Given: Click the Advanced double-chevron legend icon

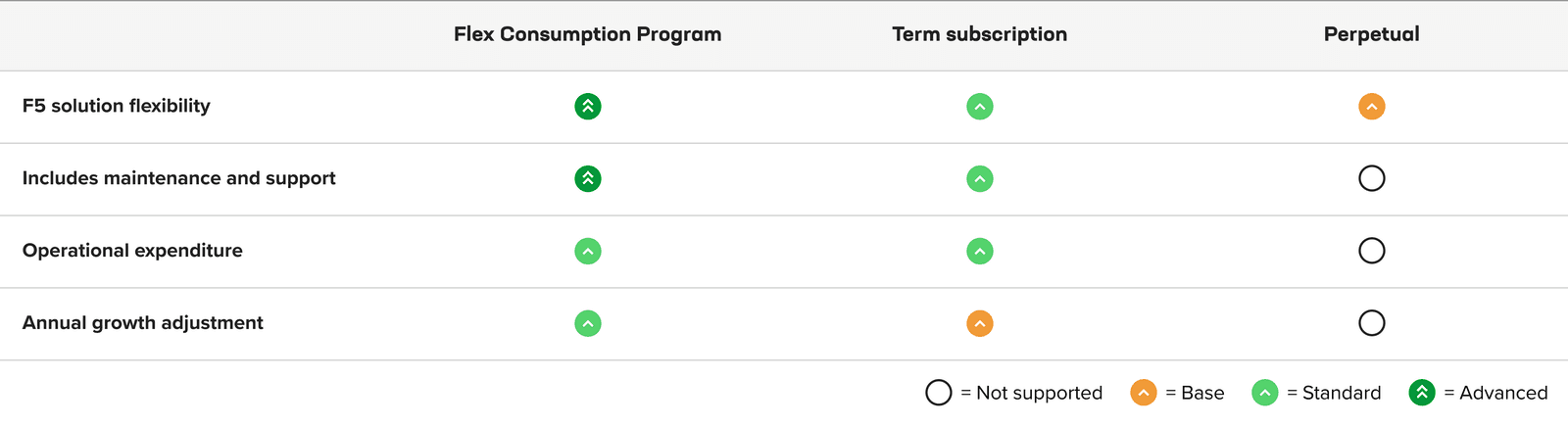Looking at the screenshot, I should [1422, 393].
